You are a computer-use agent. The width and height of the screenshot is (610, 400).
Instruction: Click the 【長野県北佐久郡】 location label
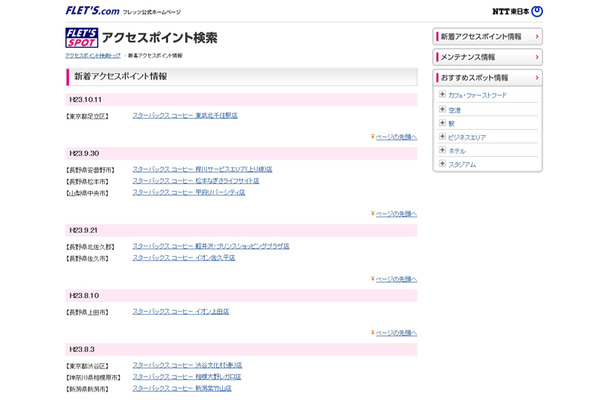point(90,247)
